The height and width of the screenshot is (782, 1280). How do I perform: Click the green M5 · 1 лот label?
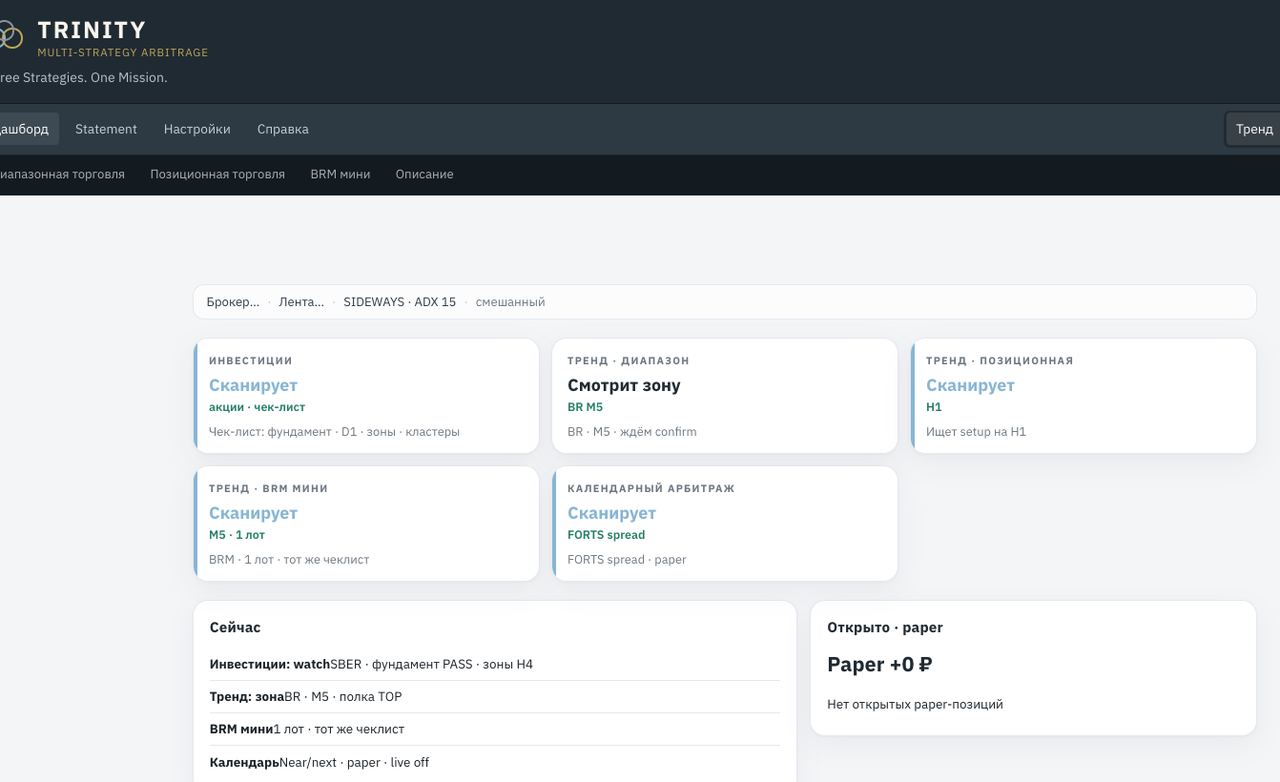(x=237, y=535)
